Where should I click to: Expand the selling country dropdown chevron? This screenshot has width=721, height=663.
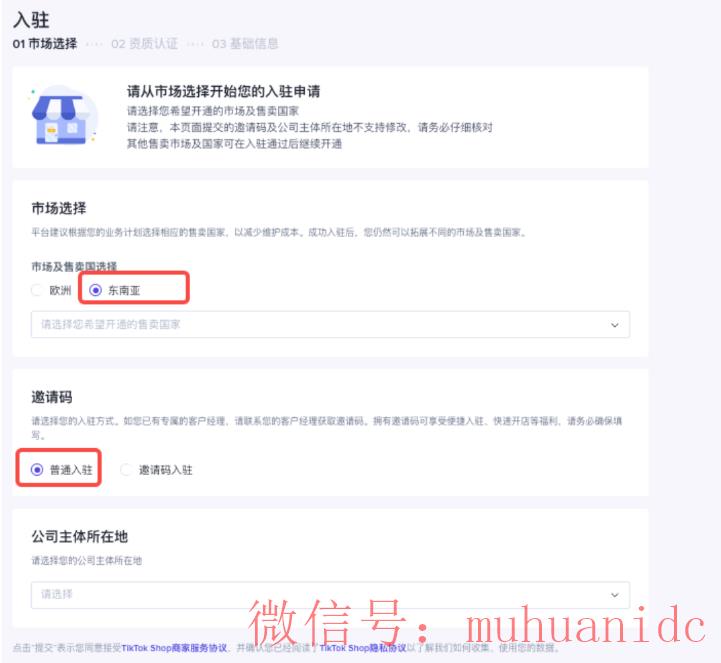614,325
